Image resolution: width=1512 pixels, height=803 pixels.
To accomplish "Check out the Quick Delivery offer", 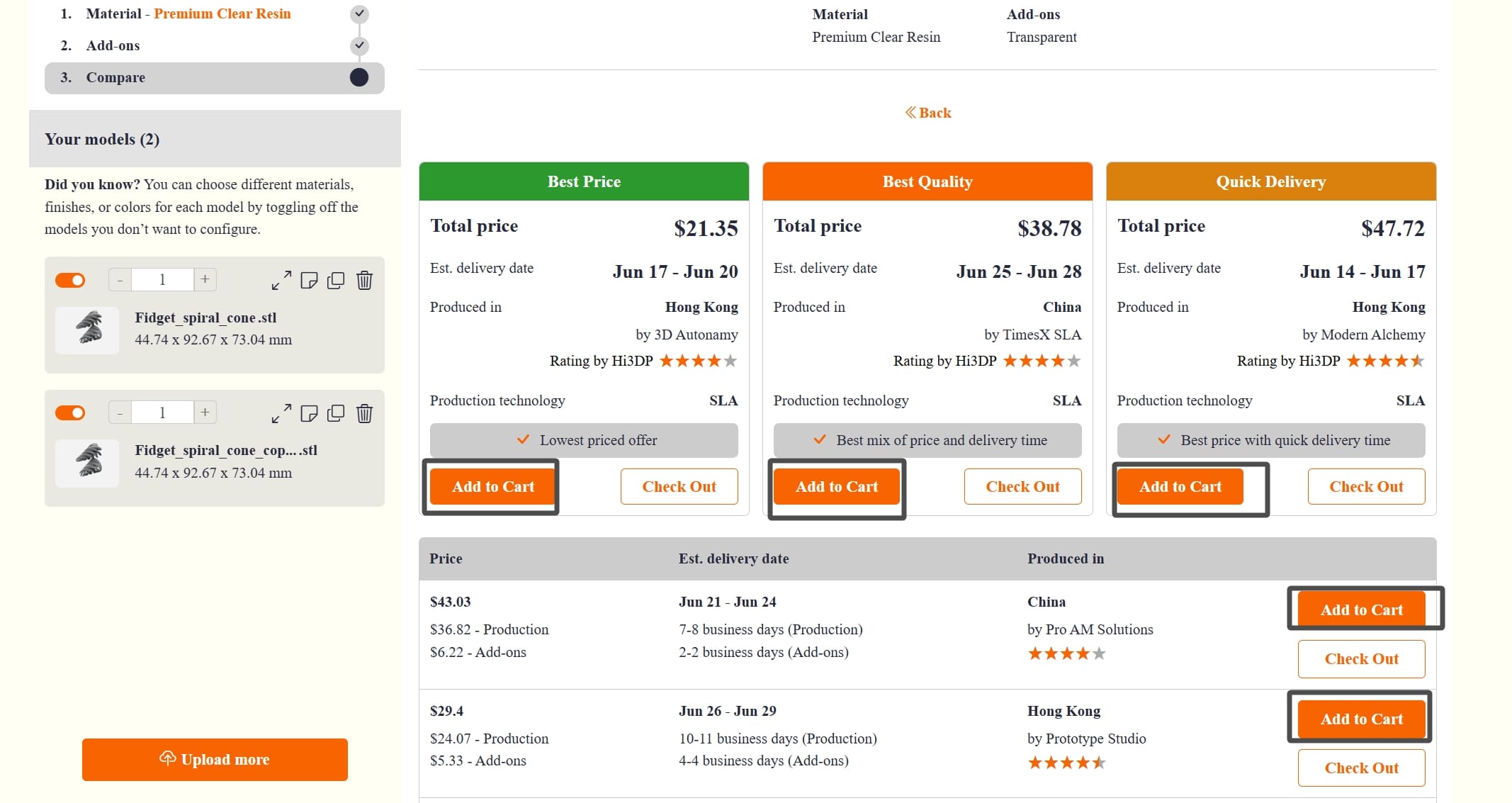I will click(1365, 486).
